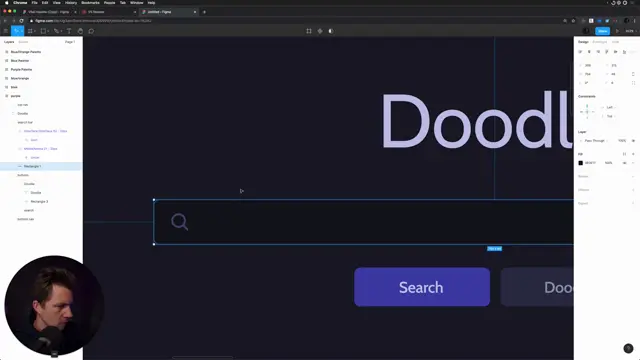Select the blue frame layer
The width and height of the screenshot is (640, 360).
pyautogui.click(x=14, y=87)
